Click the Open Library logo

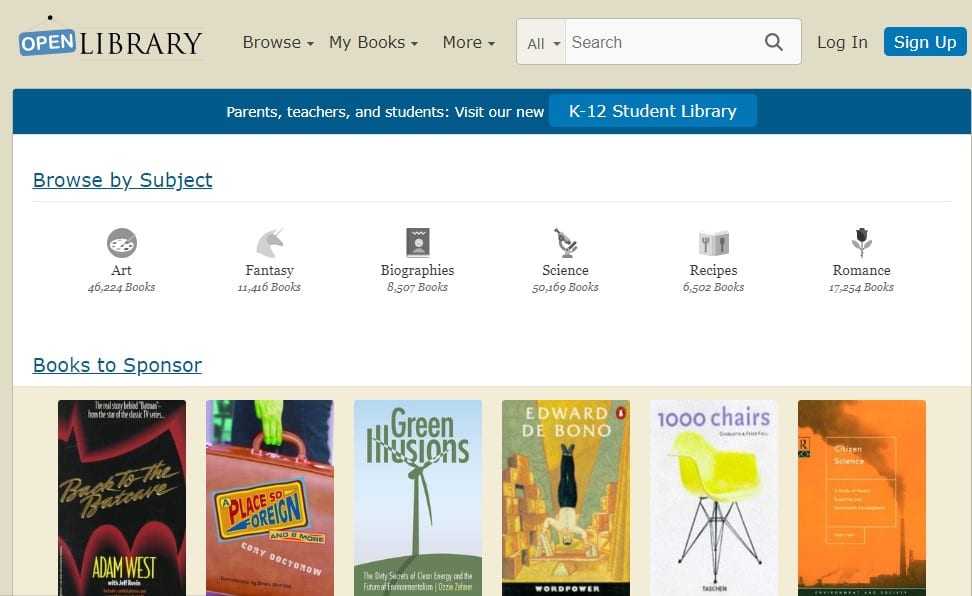click(110, 42)
